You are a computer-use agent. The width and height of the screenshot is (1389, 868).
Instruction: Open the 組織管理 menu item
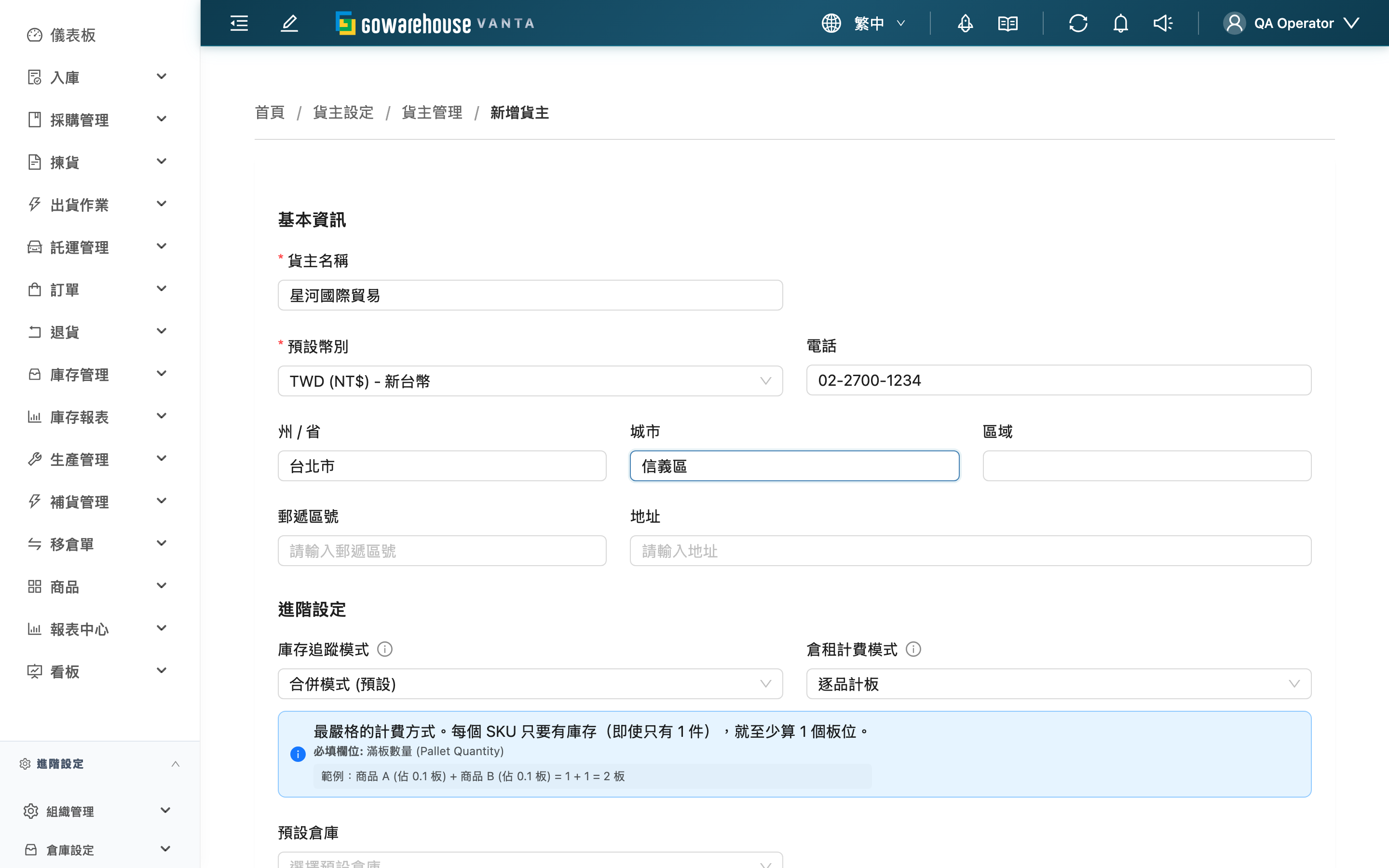[x=100, y=811]
